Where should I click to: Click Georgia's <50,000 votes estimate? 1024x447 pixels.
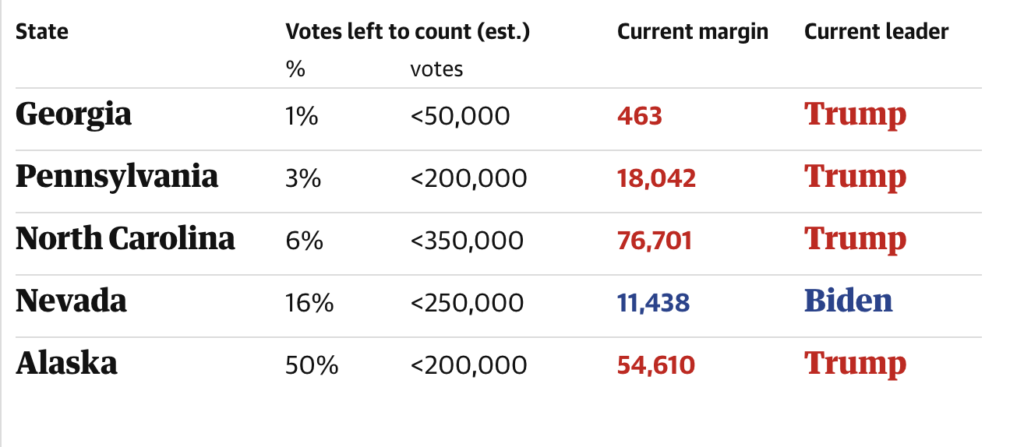pyautogui.click(x=460, y=116)
